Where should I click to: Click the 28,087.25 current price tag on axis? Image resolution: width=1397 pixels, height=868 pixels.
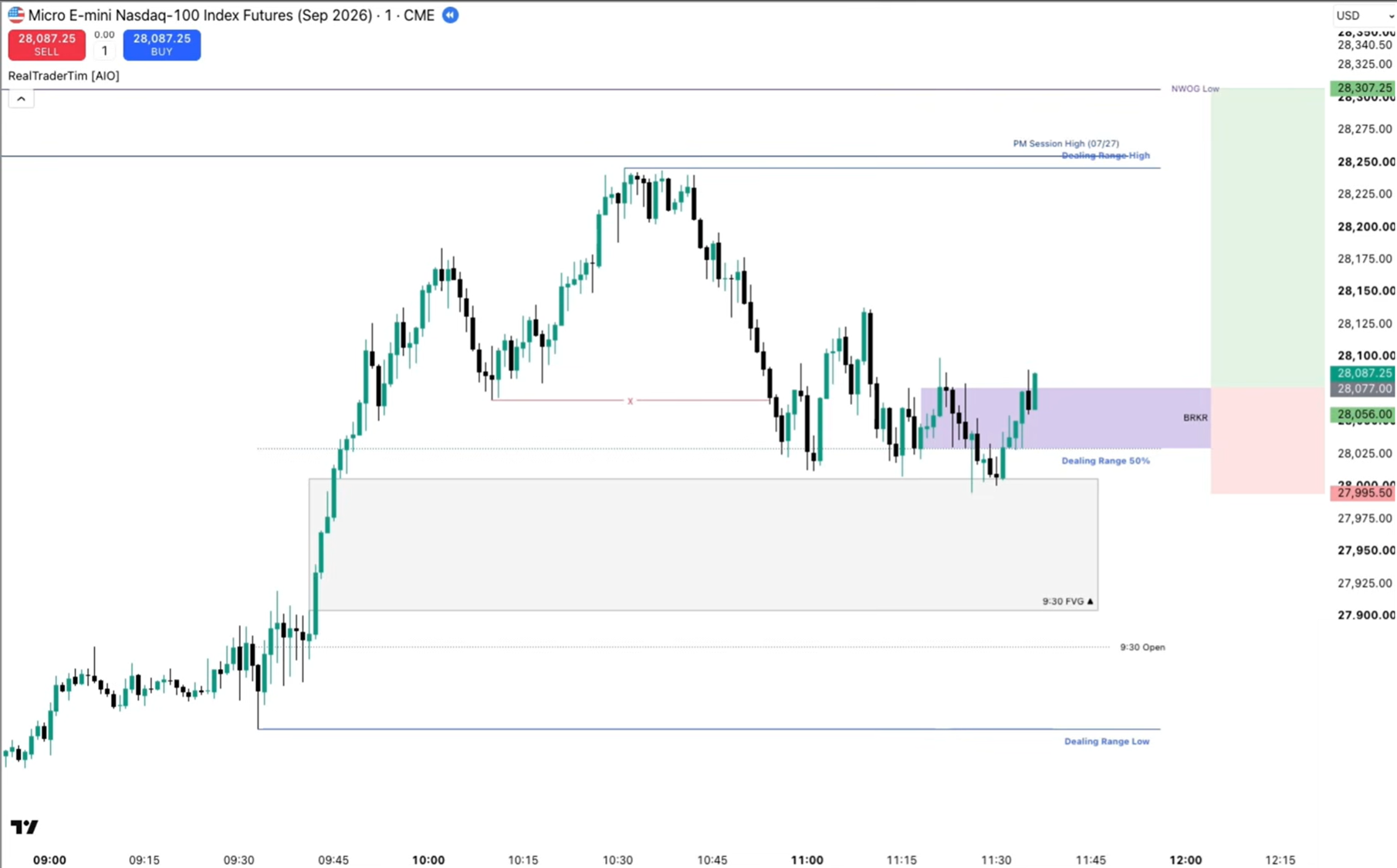click(1363, 373)
